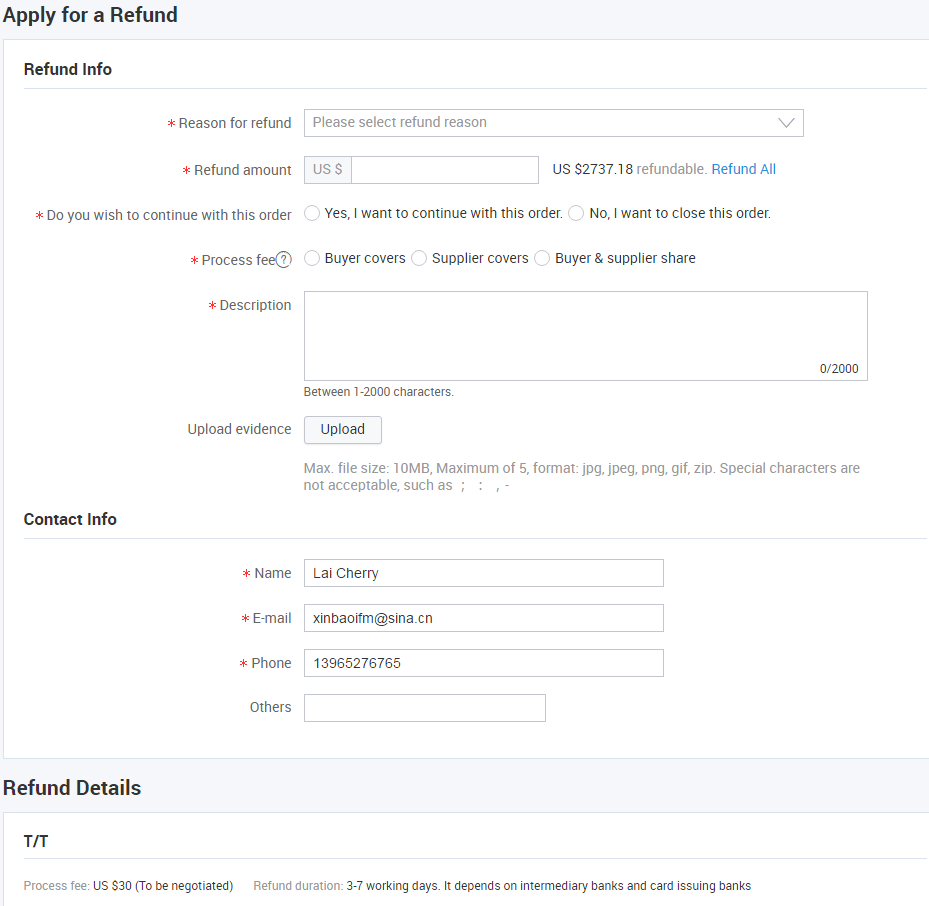The width and height of the screenshot is (929, 906).
Task: Click the Phone number input field
Action: [483, 663]
